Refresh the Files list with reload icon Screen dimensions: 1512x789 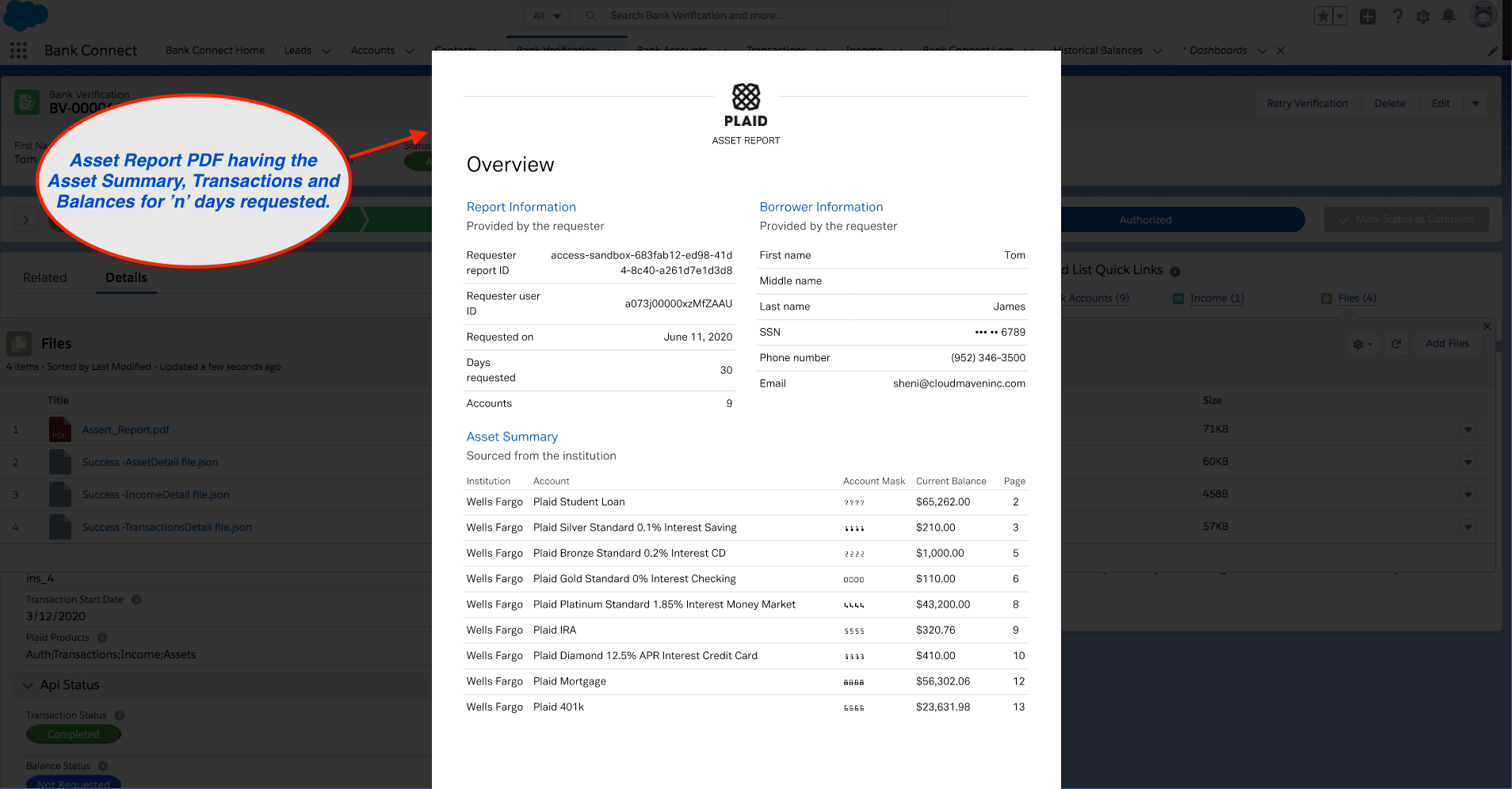coord(1396,344)
